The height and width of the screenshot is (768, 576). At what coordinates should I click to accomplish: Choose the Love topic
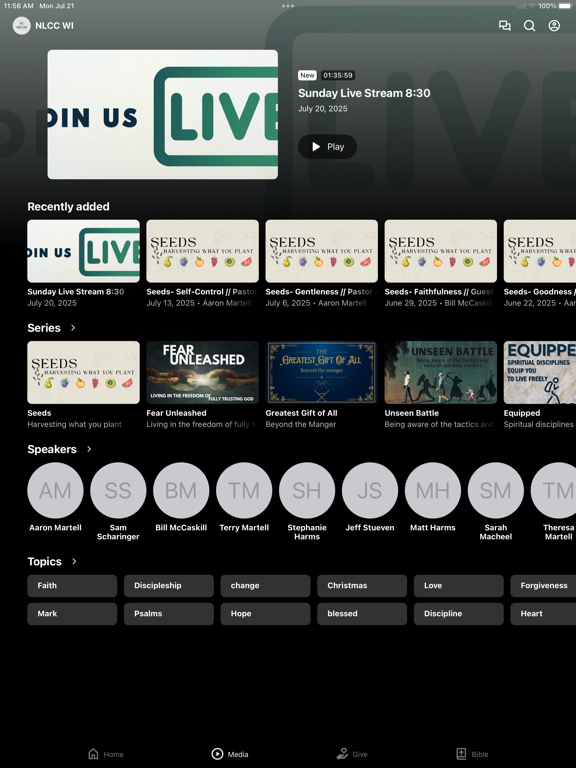458,586
